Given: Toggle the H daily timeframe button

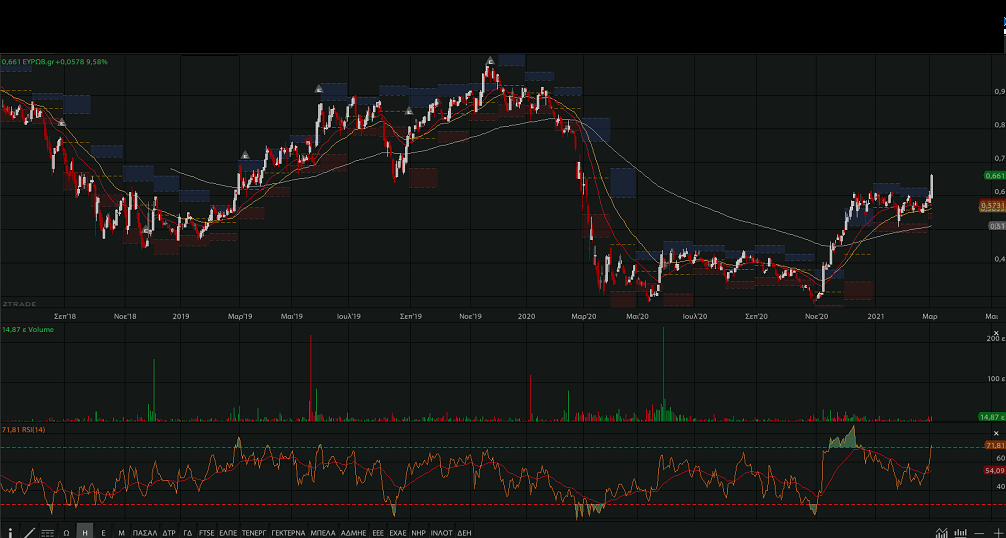Looking at the screenshot, I should pyautogui.click(x=85, y=532).
